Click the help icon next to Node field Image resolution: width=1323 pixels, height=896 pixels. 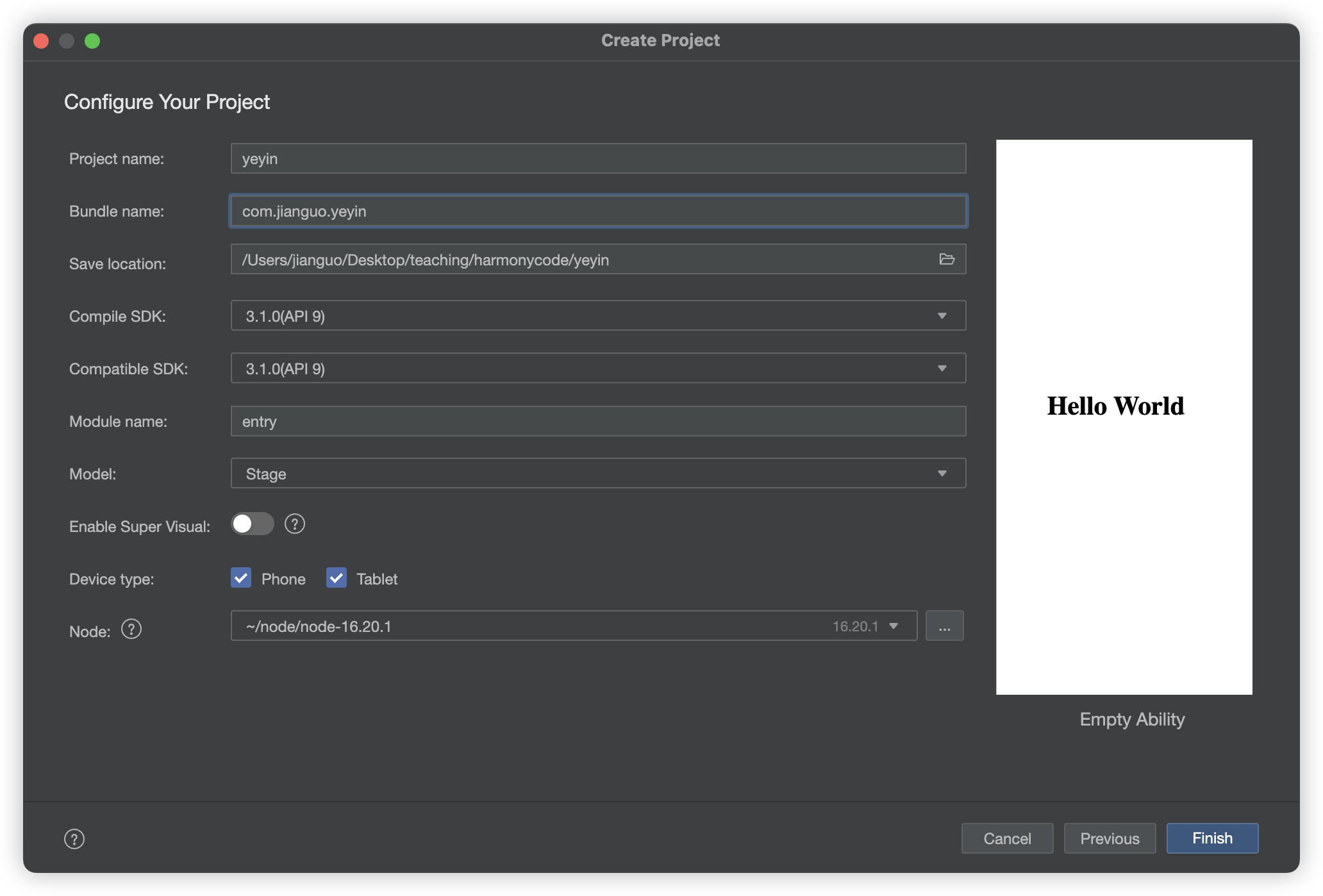(x=130, y=629)
